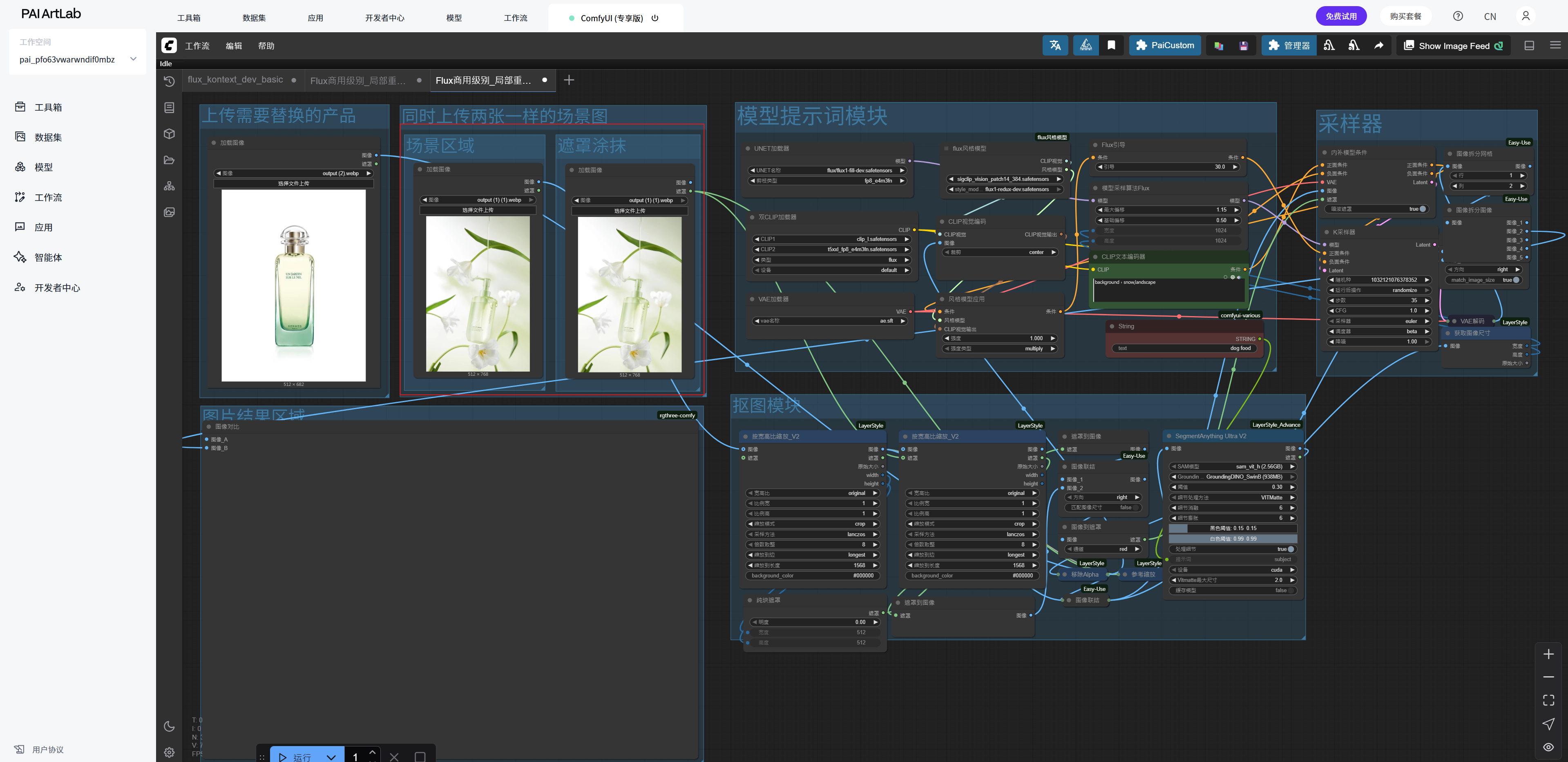This screenshot has width=1568, height=762.
Task: Click the share arrow icon in toolbar
Action: 1379,46
